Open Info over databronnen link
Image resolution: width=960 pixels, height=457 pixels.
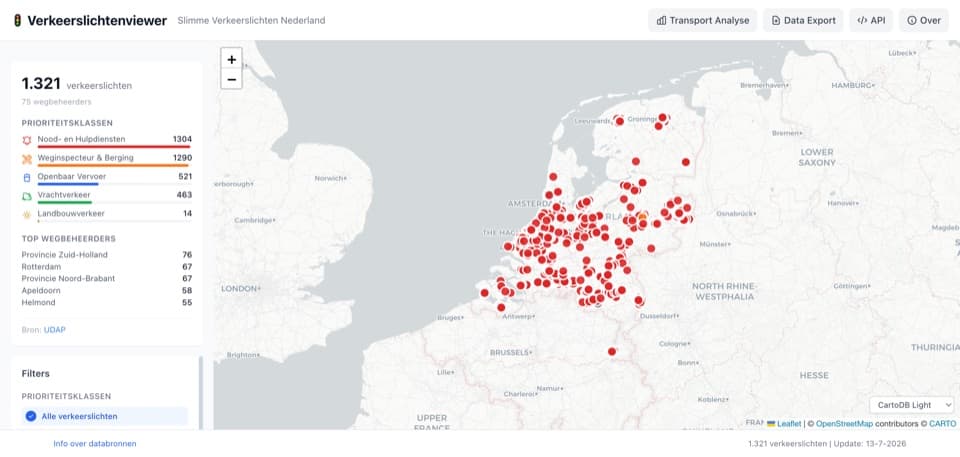[95, 444]
